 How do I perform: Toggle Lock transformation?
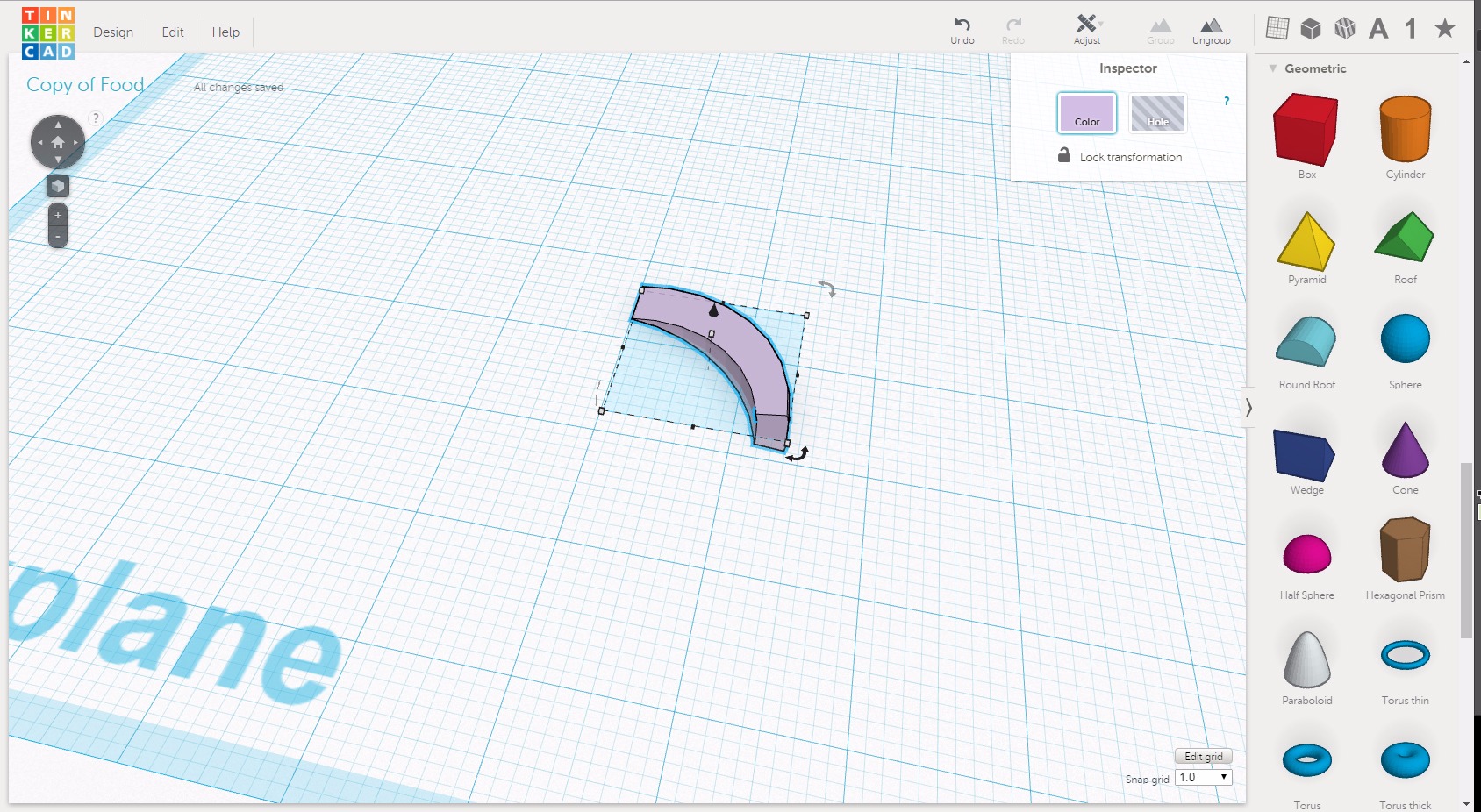click(x=1120, y=156)
